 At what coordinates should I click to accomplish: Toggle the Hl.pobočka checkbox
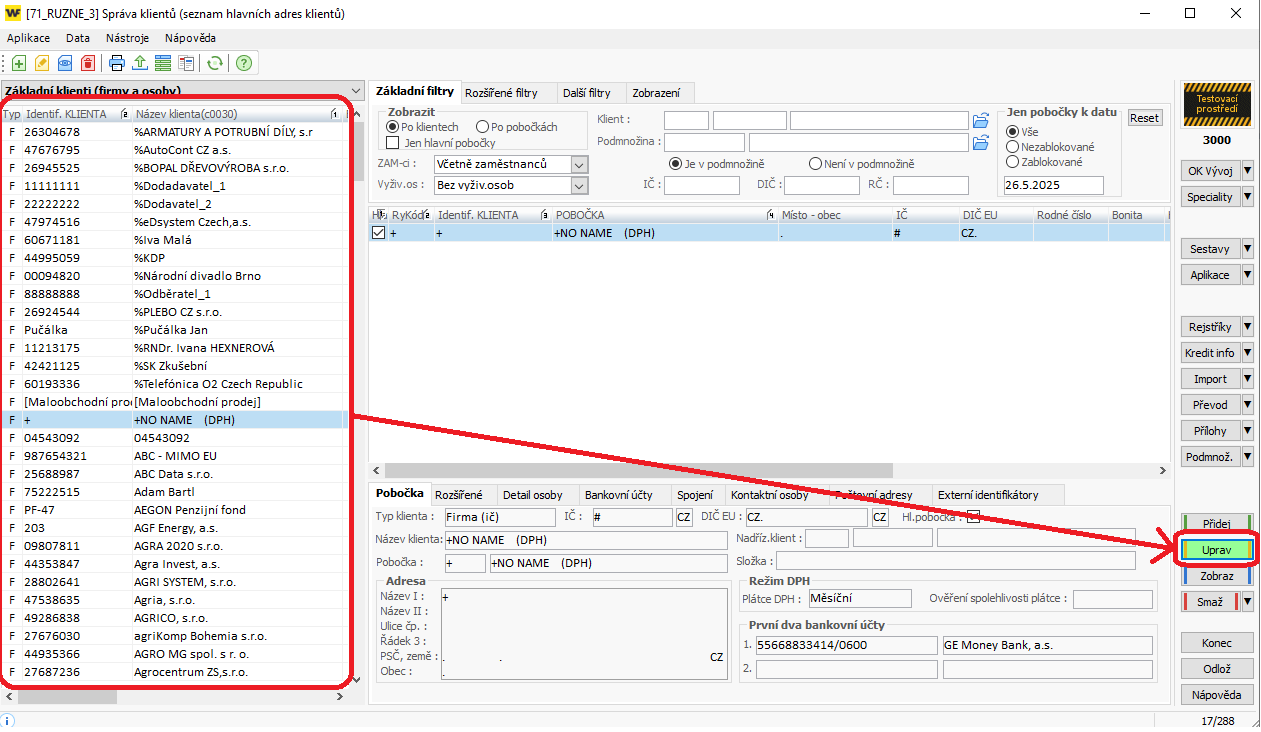(x=972, y=517)
